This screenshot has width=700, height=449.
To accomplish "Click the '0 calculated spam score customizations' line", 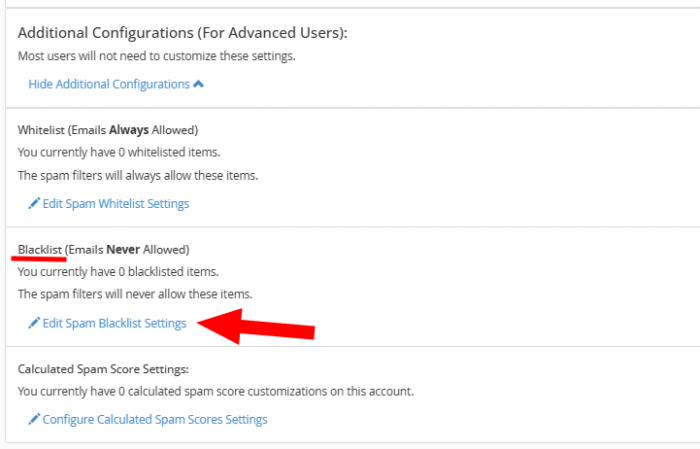I will [216, 391].
